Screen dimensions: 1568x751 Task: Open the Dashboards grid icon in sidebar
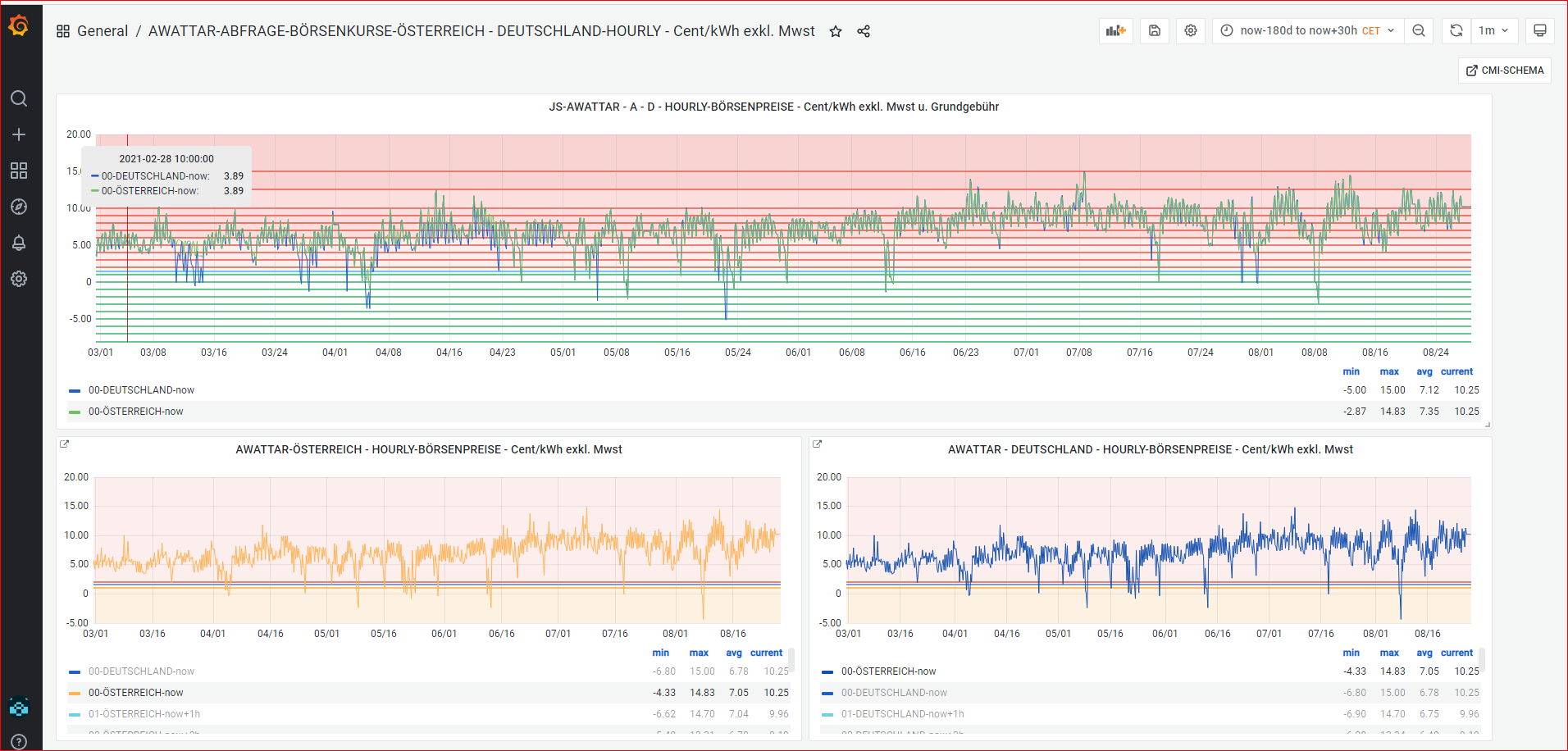tap(19, 171)
